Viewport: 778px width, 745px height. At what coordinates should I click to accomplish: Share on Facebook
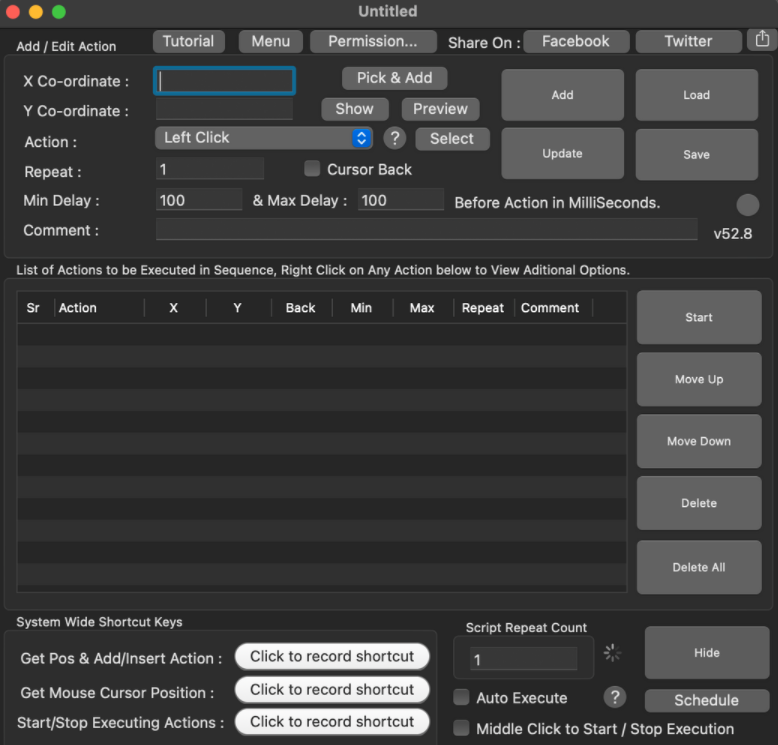[x=575, y=41]
